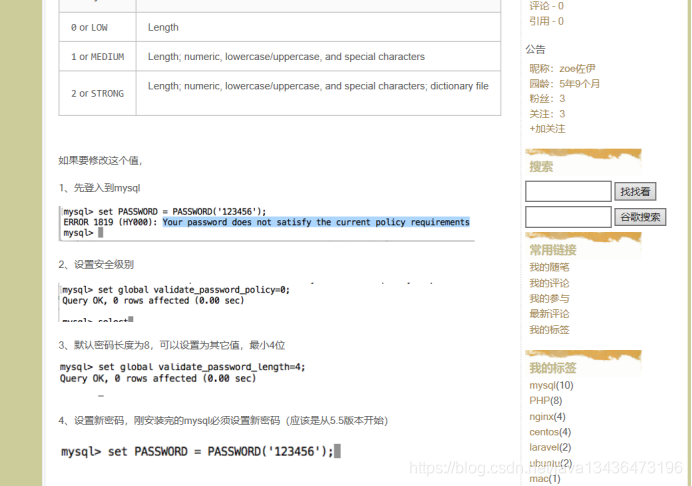This screenshot has height=486, width=692.
Task: Open the mac(1) tag
Action: click(x=545, y=478)
